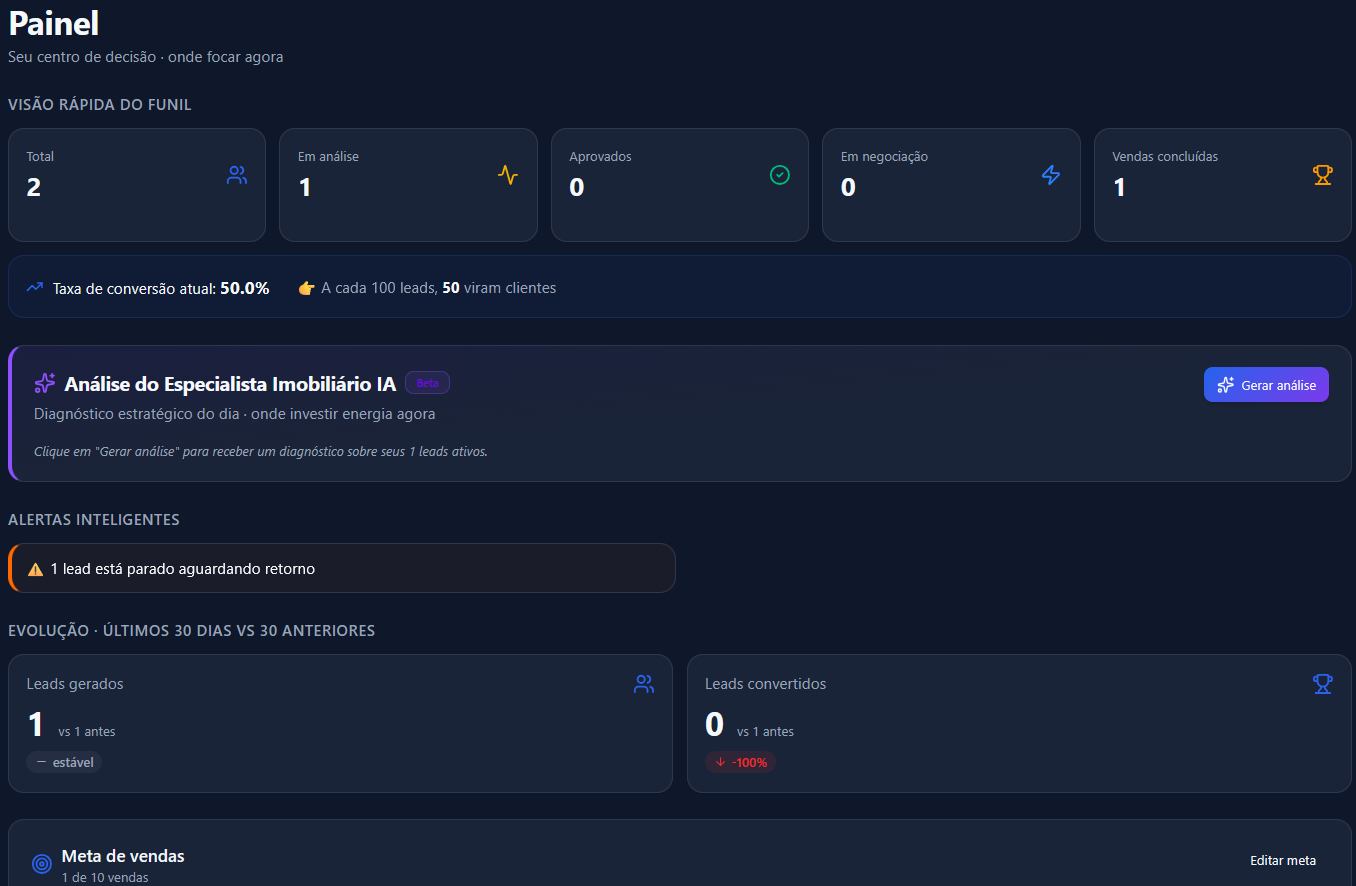This screenshot has width=1356, height=886.
Task: Click the 'Painel' page heading
Action: [x=54, y=23]
